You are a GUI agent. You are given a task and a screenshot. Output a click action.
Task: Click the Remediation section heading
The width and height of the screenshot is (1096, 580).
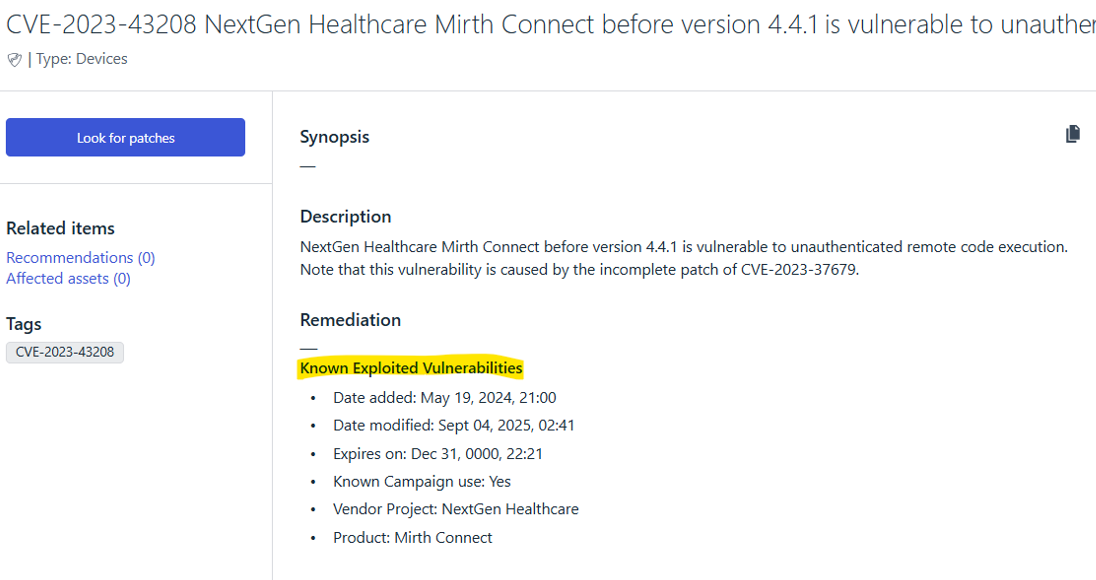pos(350,320)
